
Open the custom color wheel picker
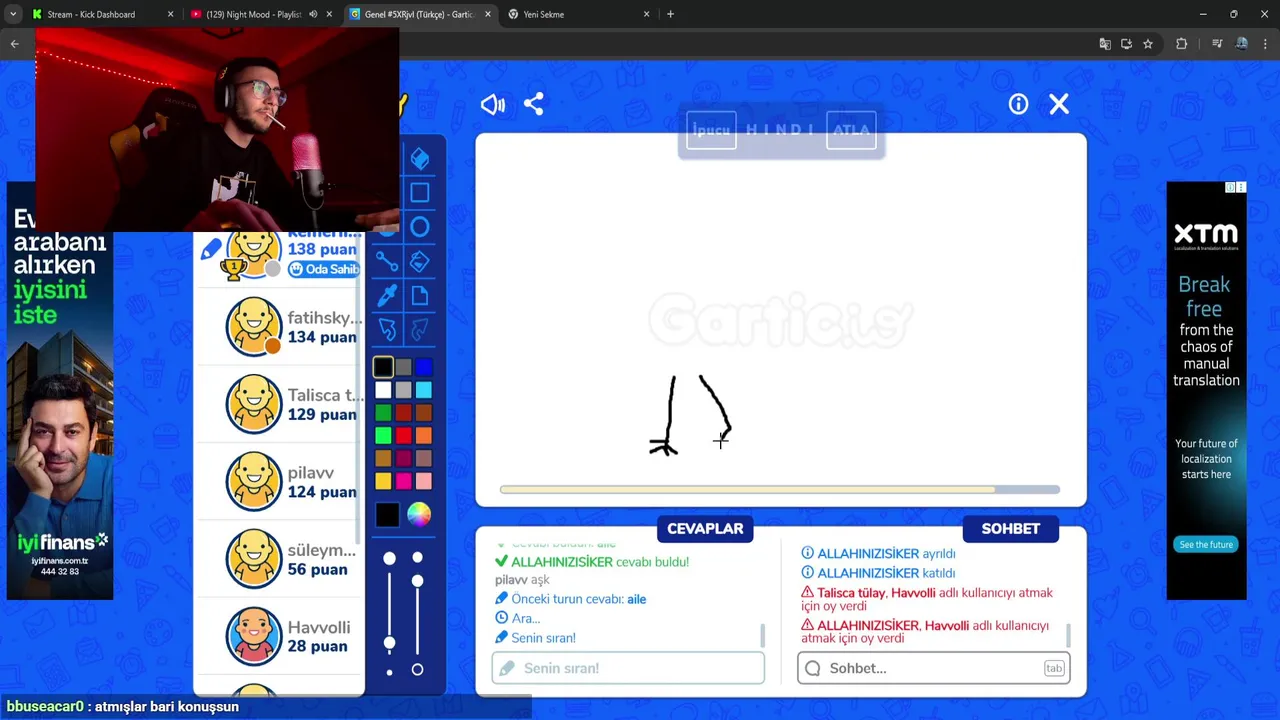[419, 514]
